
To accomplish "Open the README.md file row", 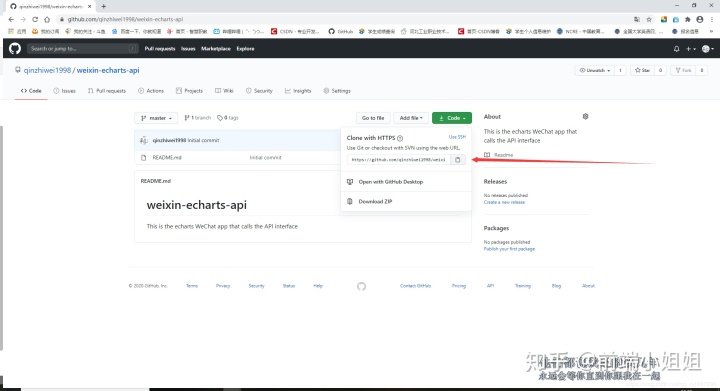I will pyautogui.click(x=167, y=157).
